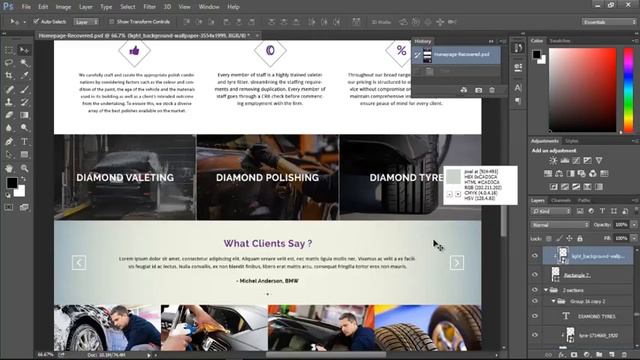
Task: Open the Essentials workspace dropdown
Action: pyautogui.click(x=609, y=22)
